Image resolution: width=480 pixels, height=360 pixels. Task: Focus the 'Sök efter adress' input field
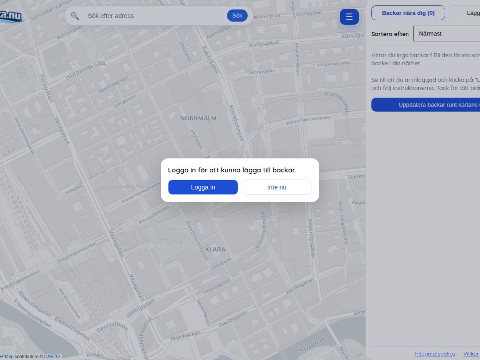[x=155, y=16]
